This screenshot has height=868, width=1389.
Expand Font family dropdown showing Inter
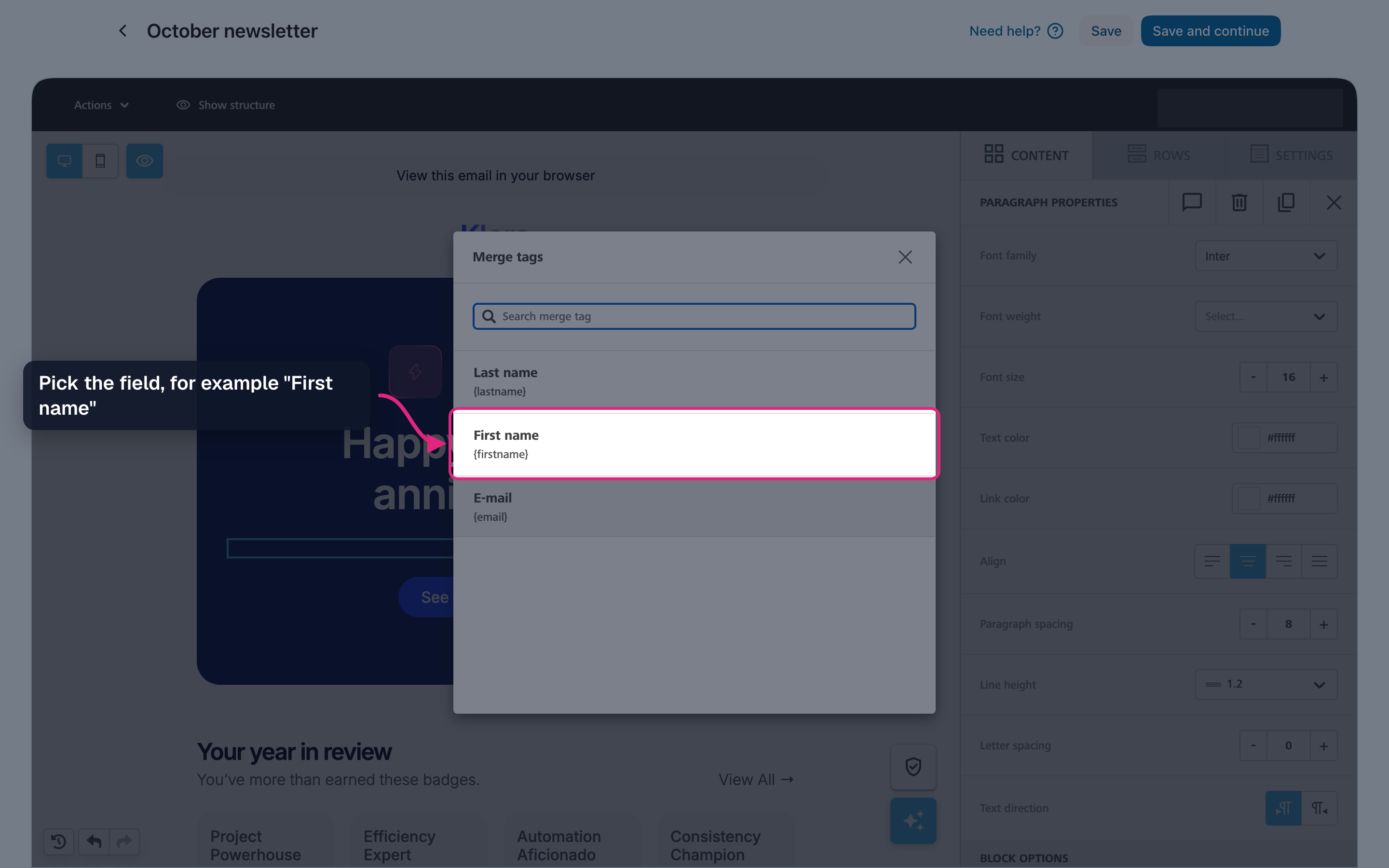[1266, 256]
